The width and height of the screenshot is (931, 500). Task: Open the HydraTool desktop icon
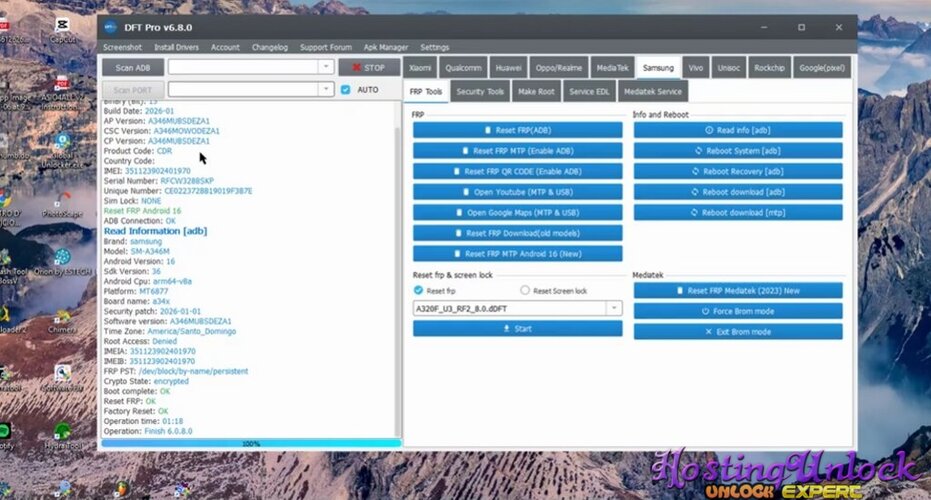(62, 431)
